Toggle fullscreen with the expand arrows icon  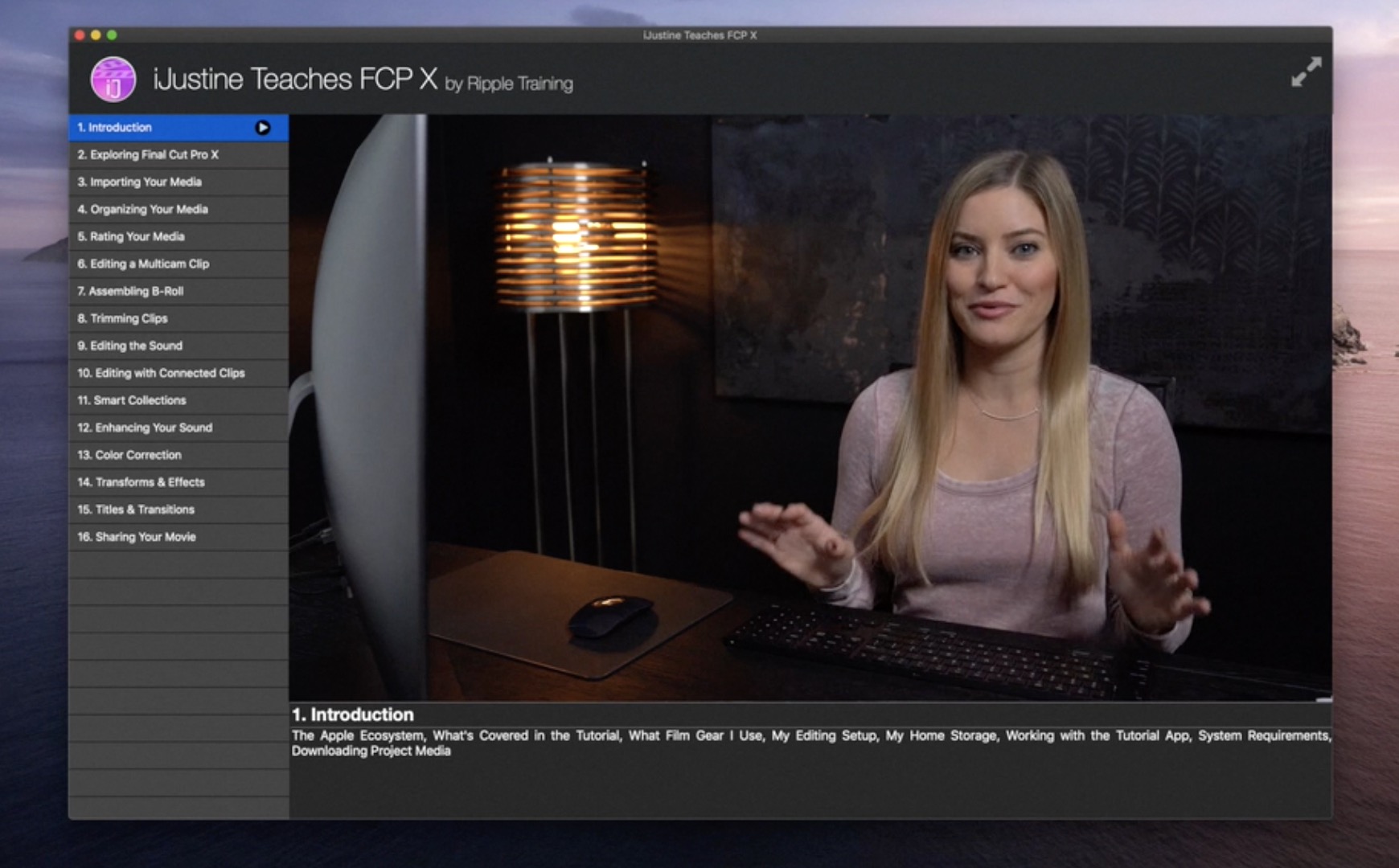pyautogui.click(x=1306, y=72)
